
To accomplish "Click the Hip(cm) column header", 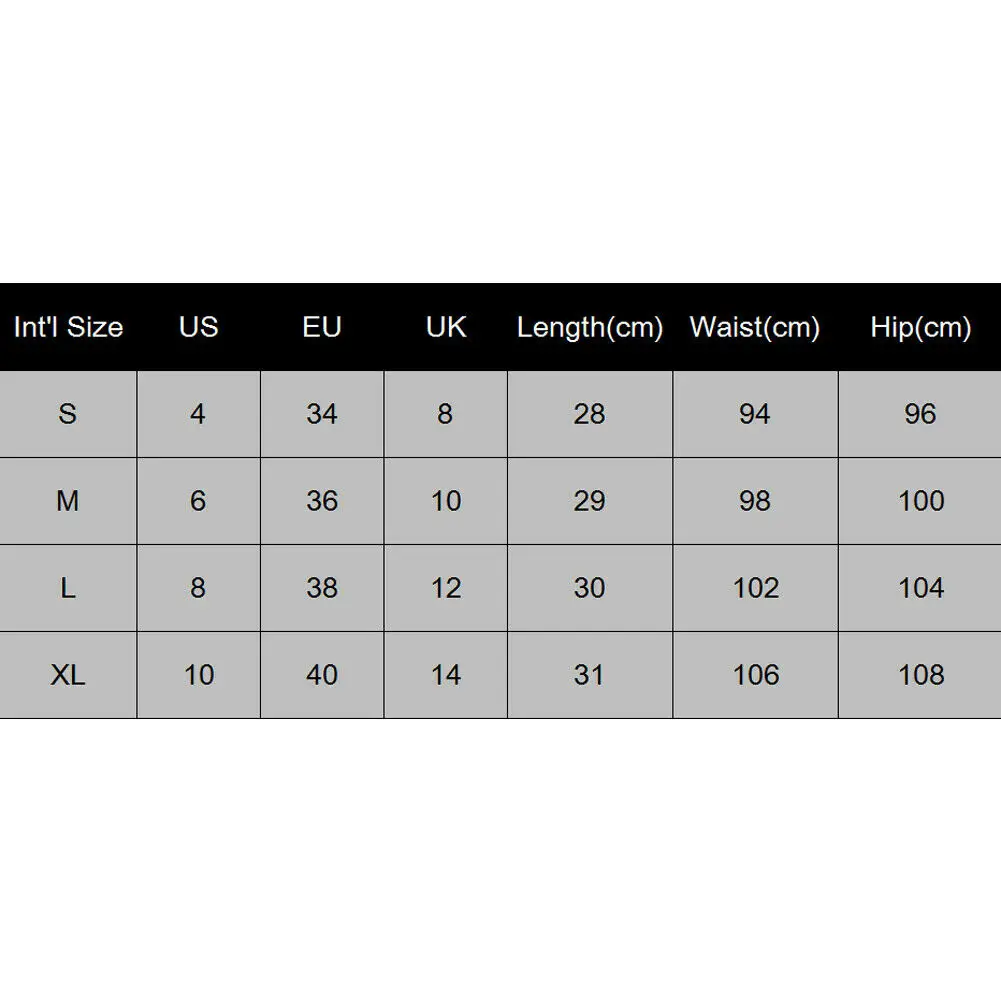I will 920,327.
